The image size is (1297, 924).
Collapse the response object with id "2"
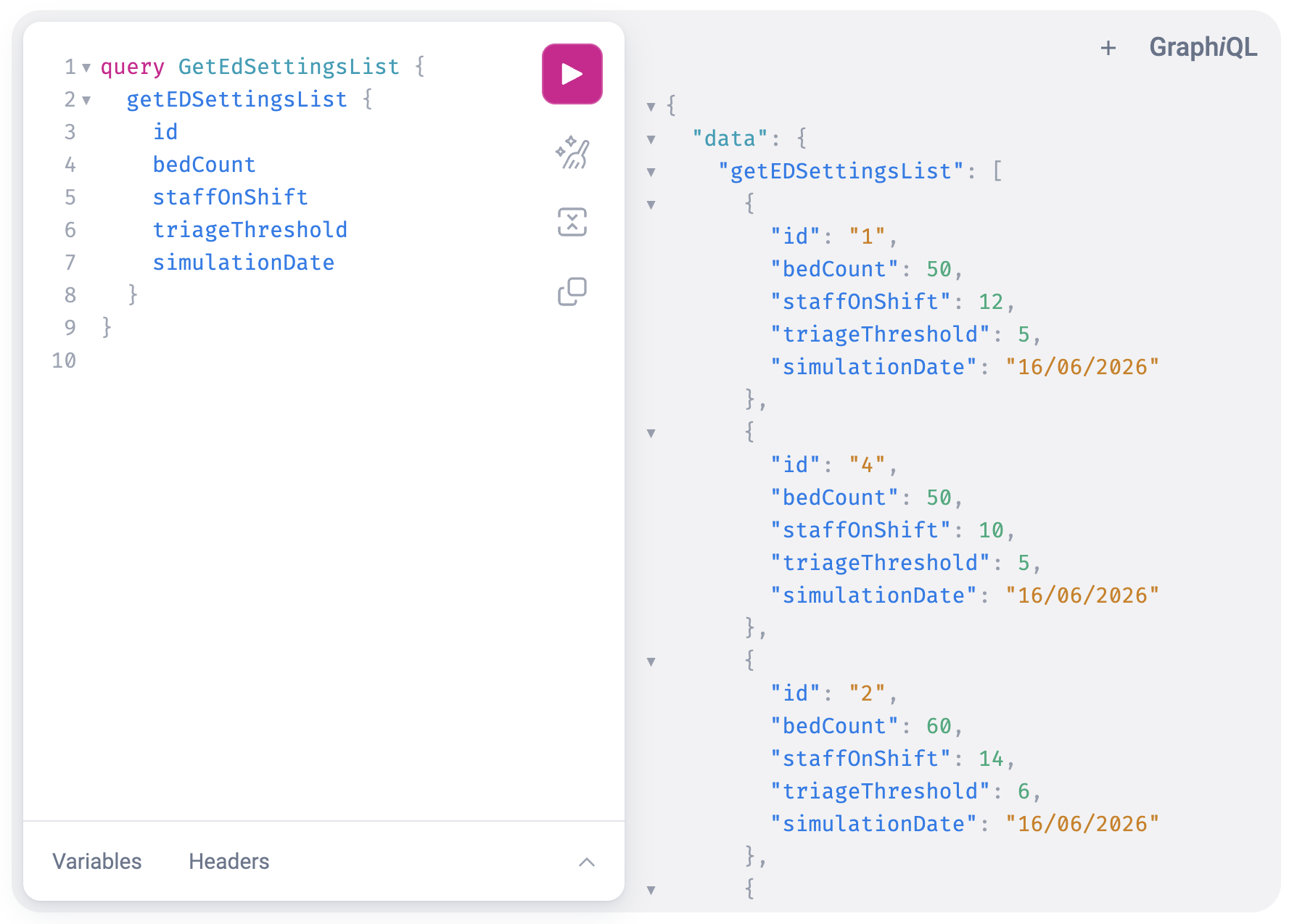(x=651, y=661)
